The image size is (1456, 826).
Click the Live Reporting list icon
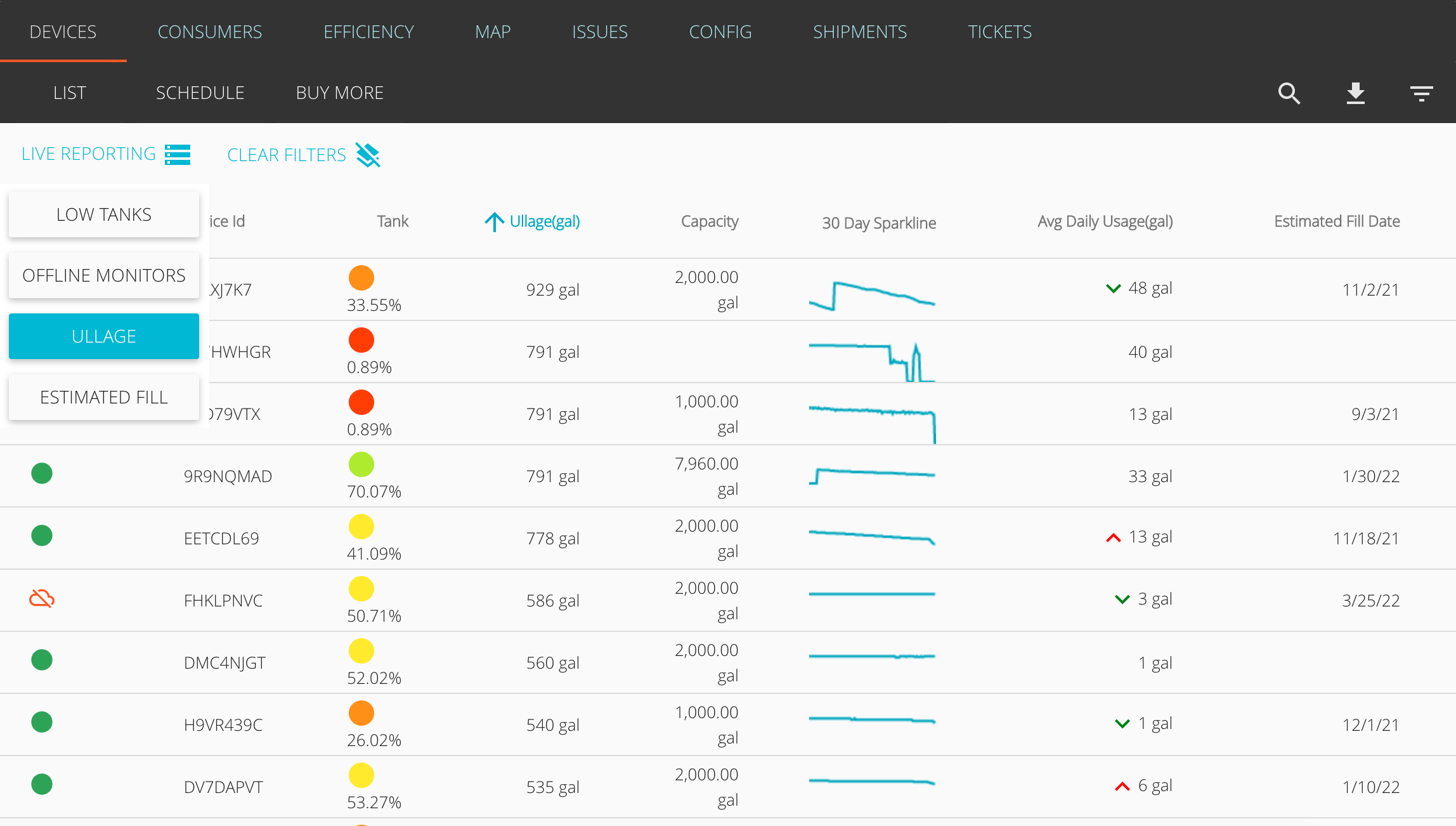pos(178,154)
